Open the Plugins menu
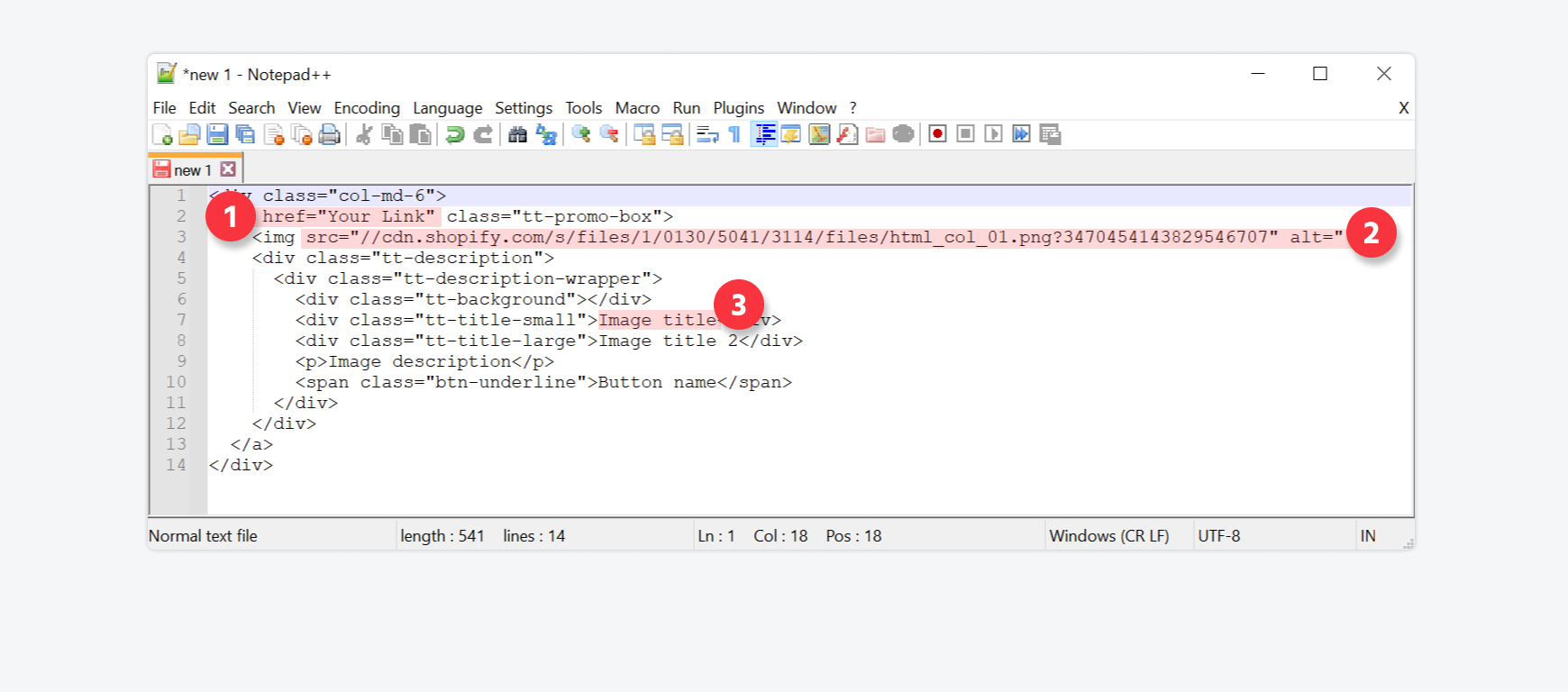This screenshot has height=692, width=1568. pos(738,108)
